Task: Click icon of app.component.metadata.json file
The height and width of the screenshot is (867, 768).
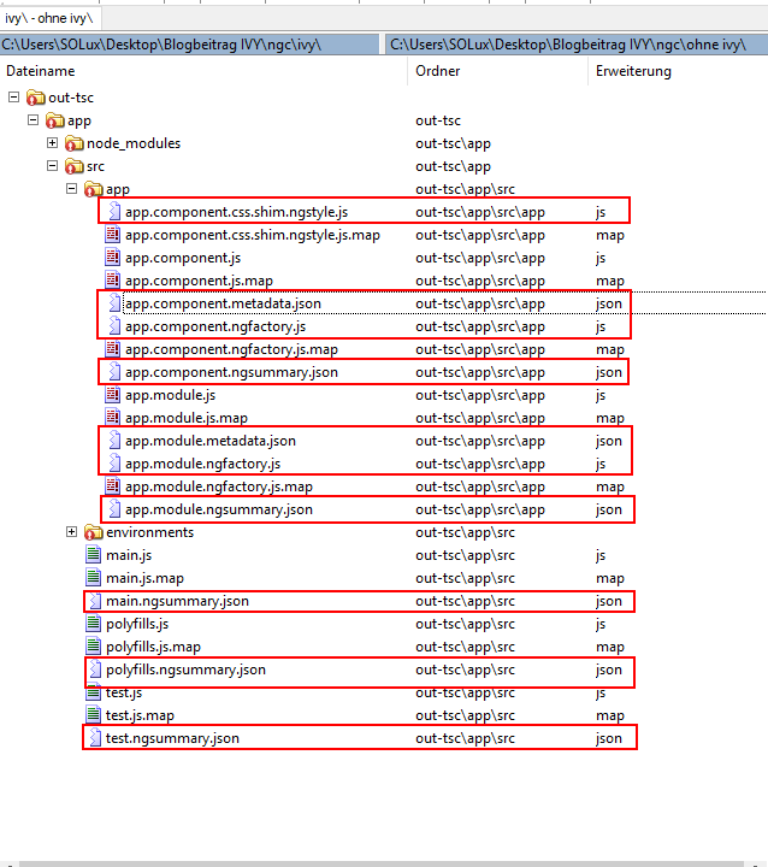Action: pyautogui.click(x=113, y=303)
